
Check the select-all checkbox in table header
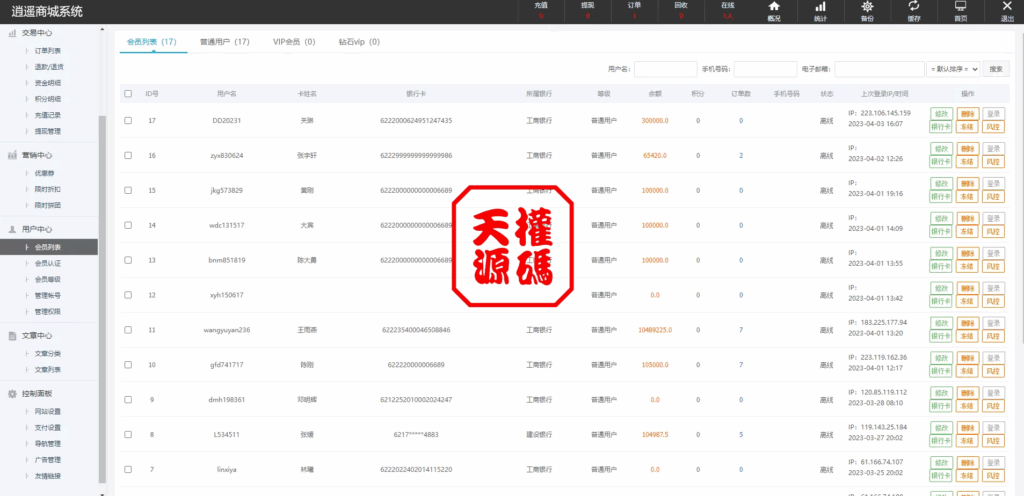[128, 94]
